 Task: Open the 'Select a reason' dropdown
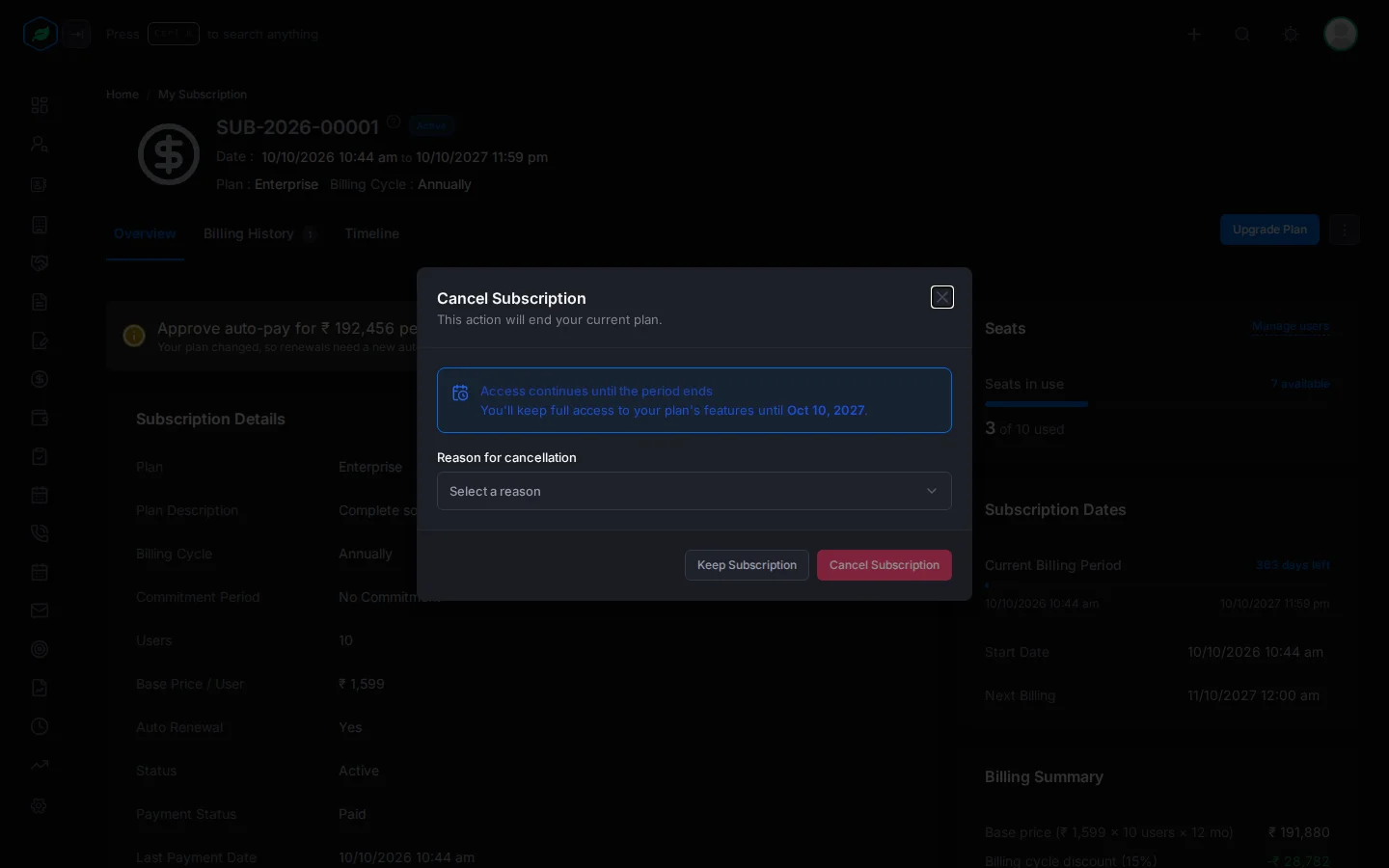[x=694, y=491]
